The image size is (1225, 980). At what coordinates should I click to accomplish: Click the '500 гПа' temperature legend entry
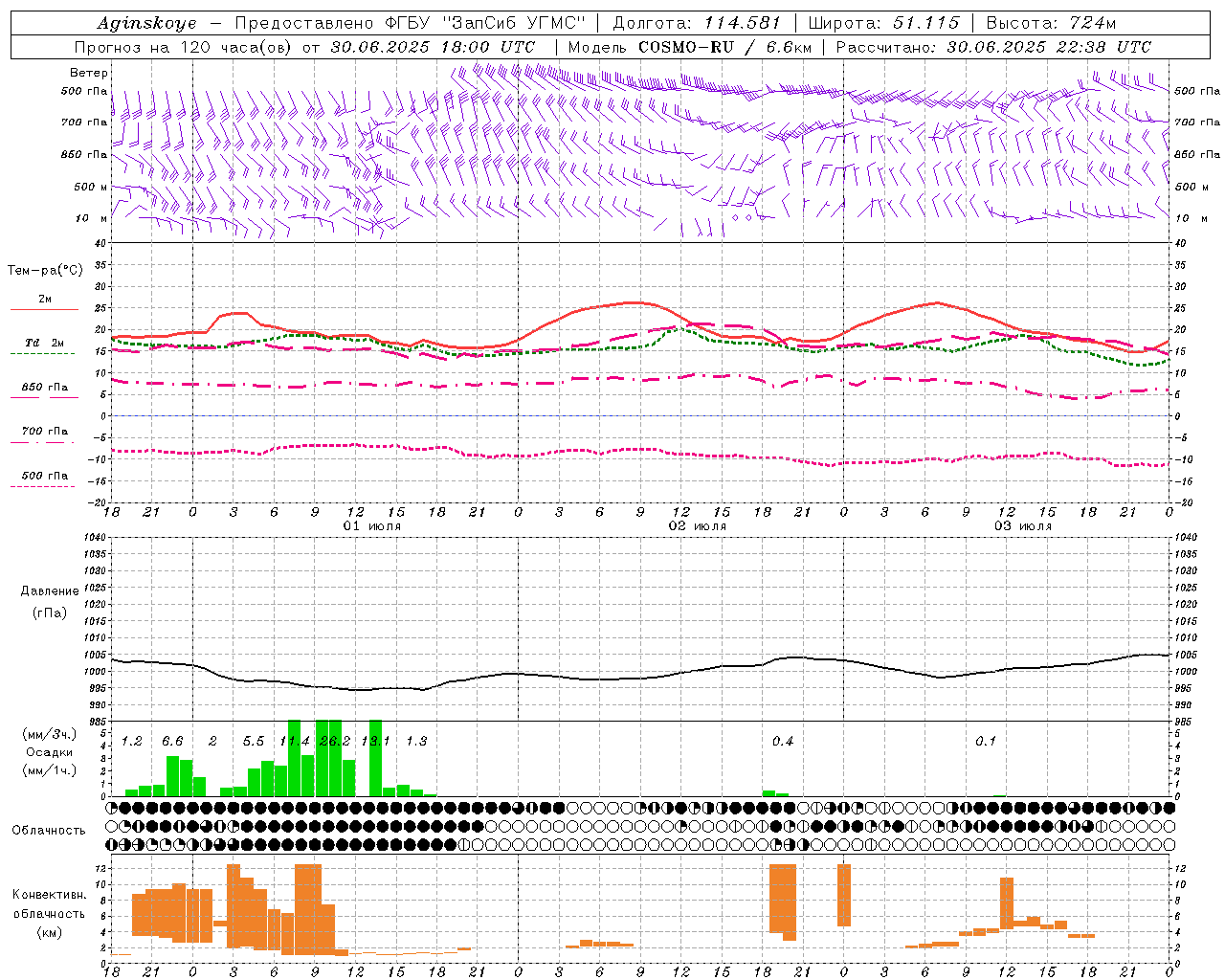point(45,476)
